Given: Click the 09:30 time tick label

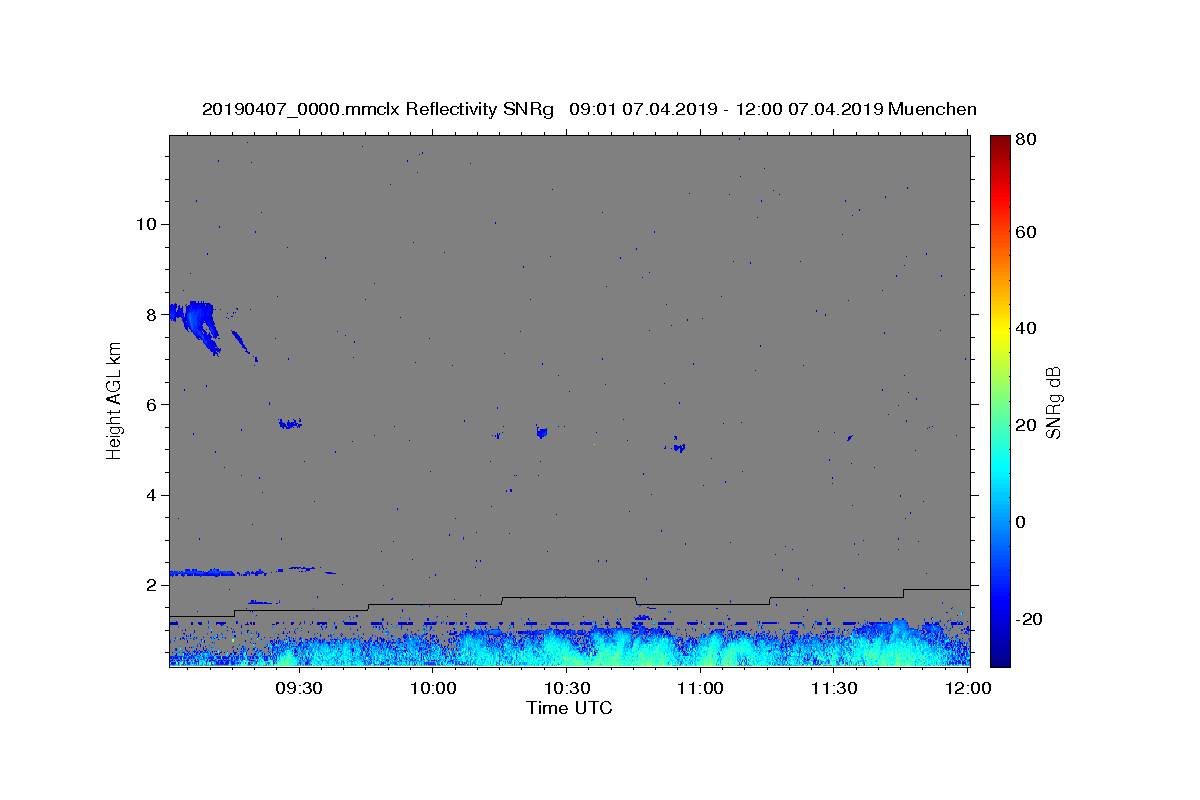Looking at the screenshot, I should (x=299, y=688).
